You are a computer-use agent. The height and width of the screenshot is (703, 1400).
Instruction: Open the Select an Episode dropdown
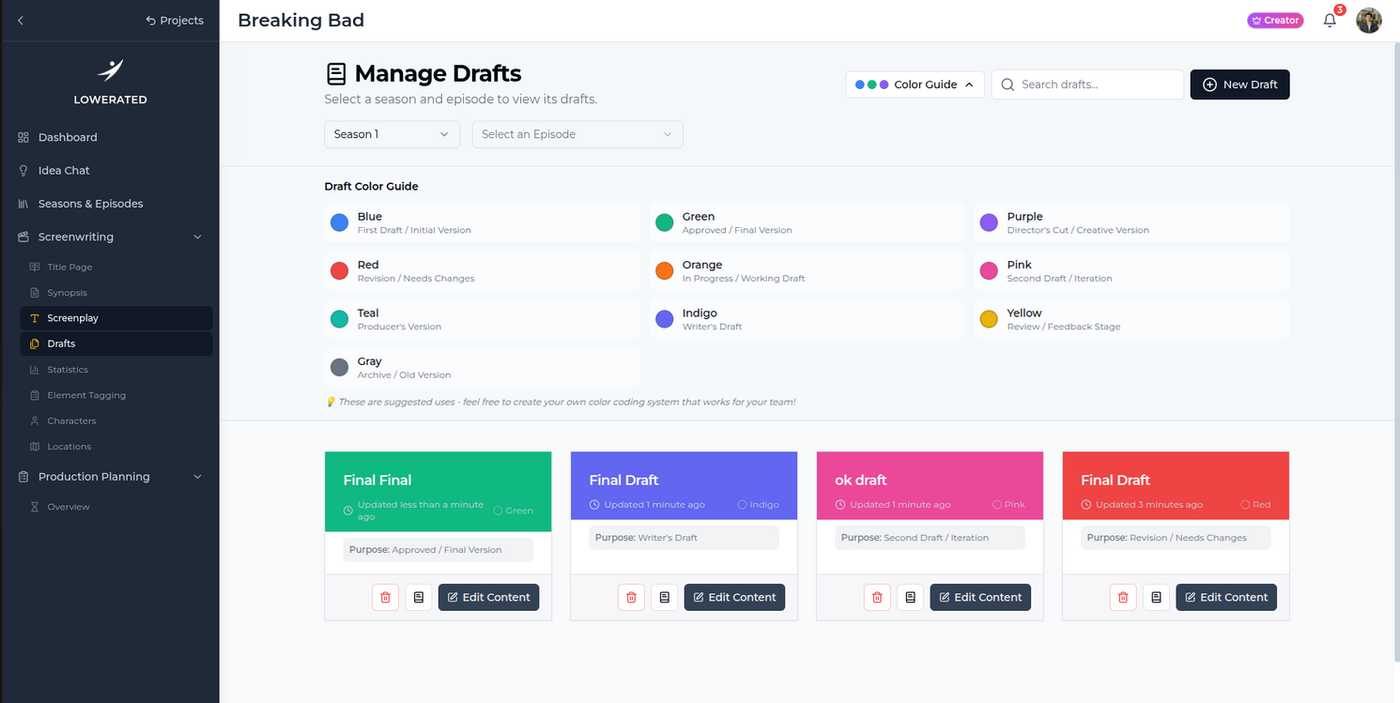[578, 134]
